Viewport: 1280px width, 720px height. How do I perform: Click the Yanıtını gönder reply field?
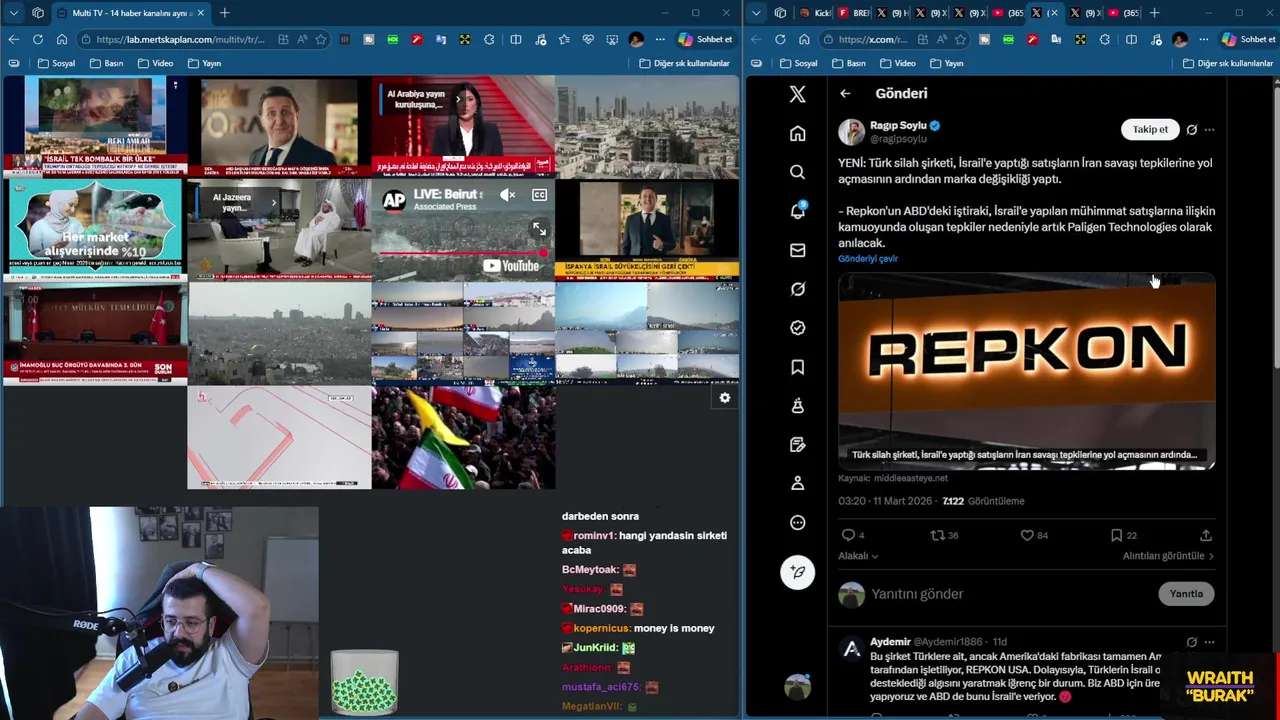[x=1010, y=594]
